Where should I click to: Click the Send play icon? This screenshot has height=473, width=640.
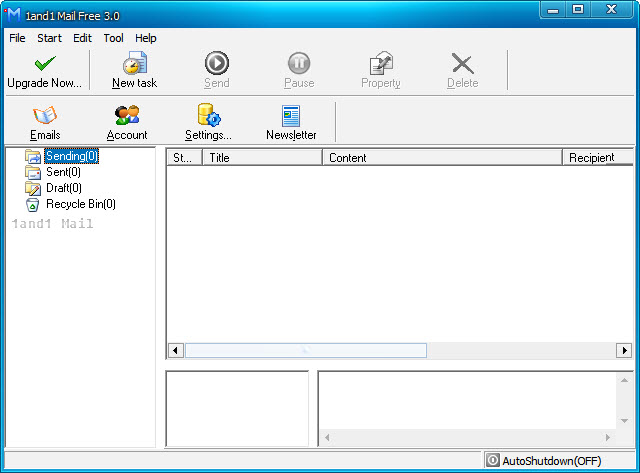point(217,63)
